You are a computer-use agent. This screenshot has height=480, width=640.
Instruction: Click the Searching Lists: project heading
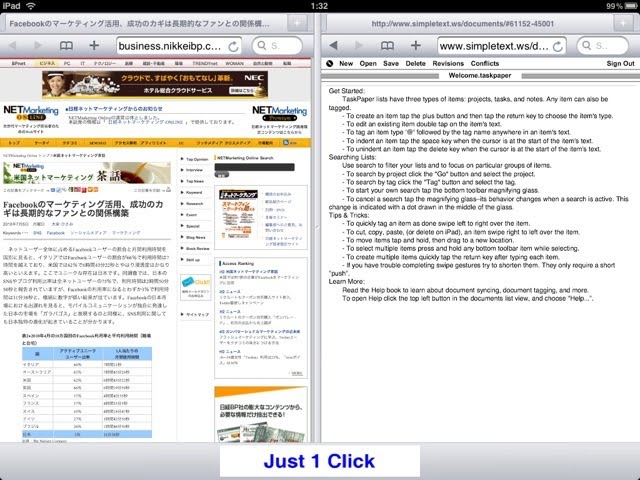tap(352, 157)
